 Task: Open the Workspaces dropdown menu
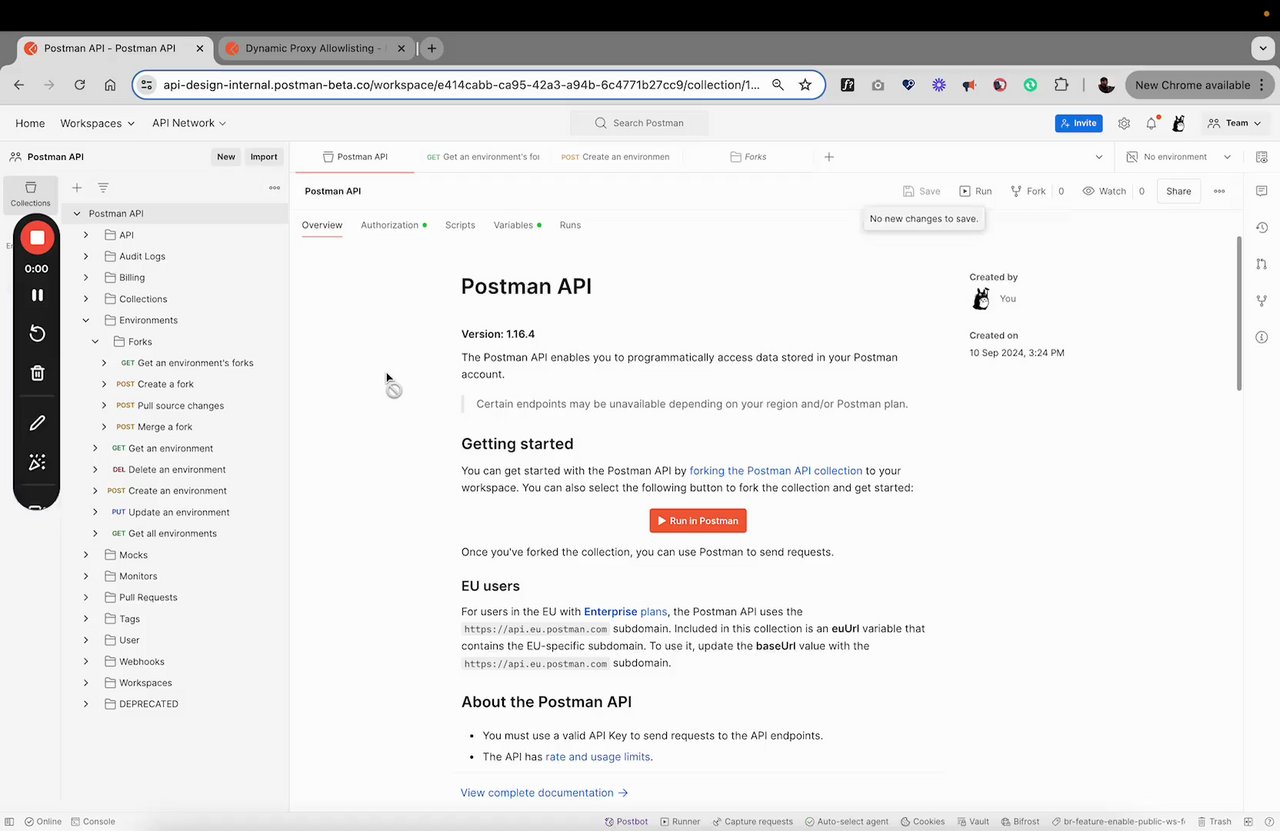point(97,123)
